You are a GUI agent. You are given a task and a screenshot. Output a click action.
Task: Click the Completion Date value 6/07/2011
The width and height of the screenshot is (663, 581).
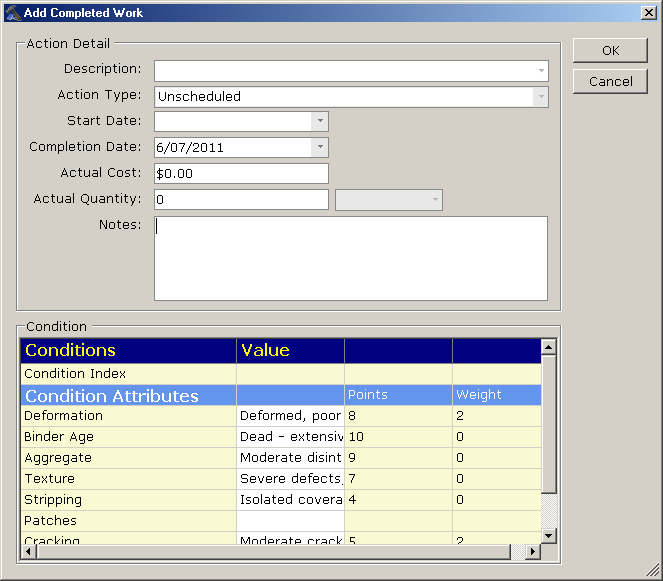click(190, 148)
